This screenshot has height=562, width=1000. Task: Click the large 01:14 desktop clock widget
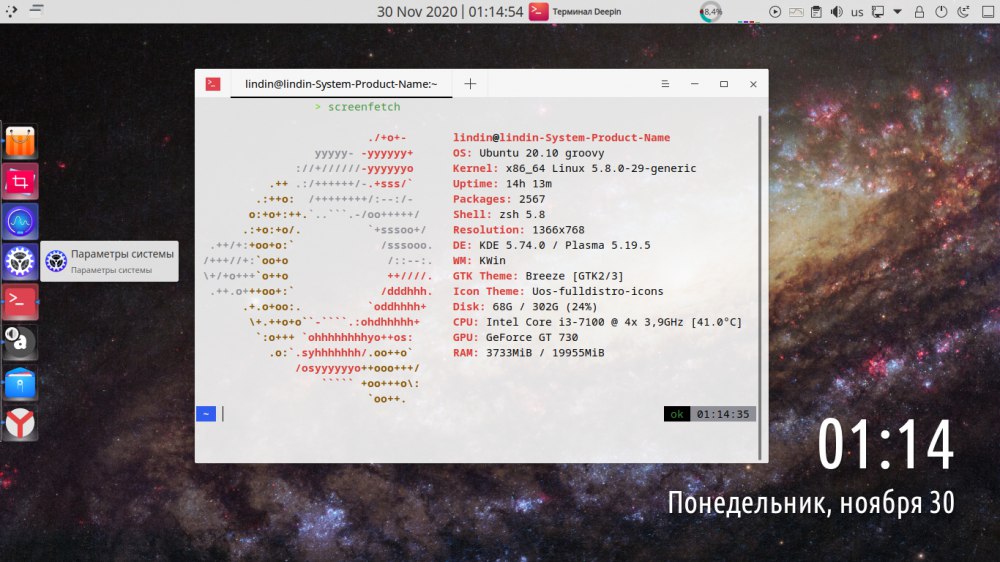[885, 445]
